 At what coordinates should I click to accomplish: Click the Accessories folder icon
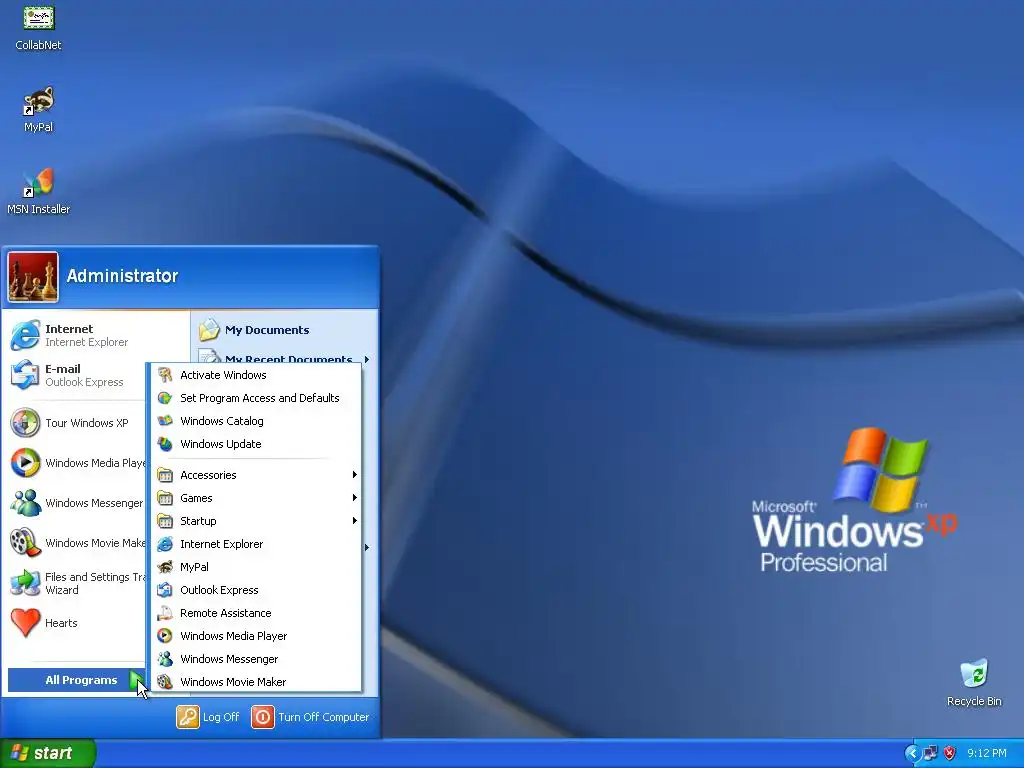[165, 475]
